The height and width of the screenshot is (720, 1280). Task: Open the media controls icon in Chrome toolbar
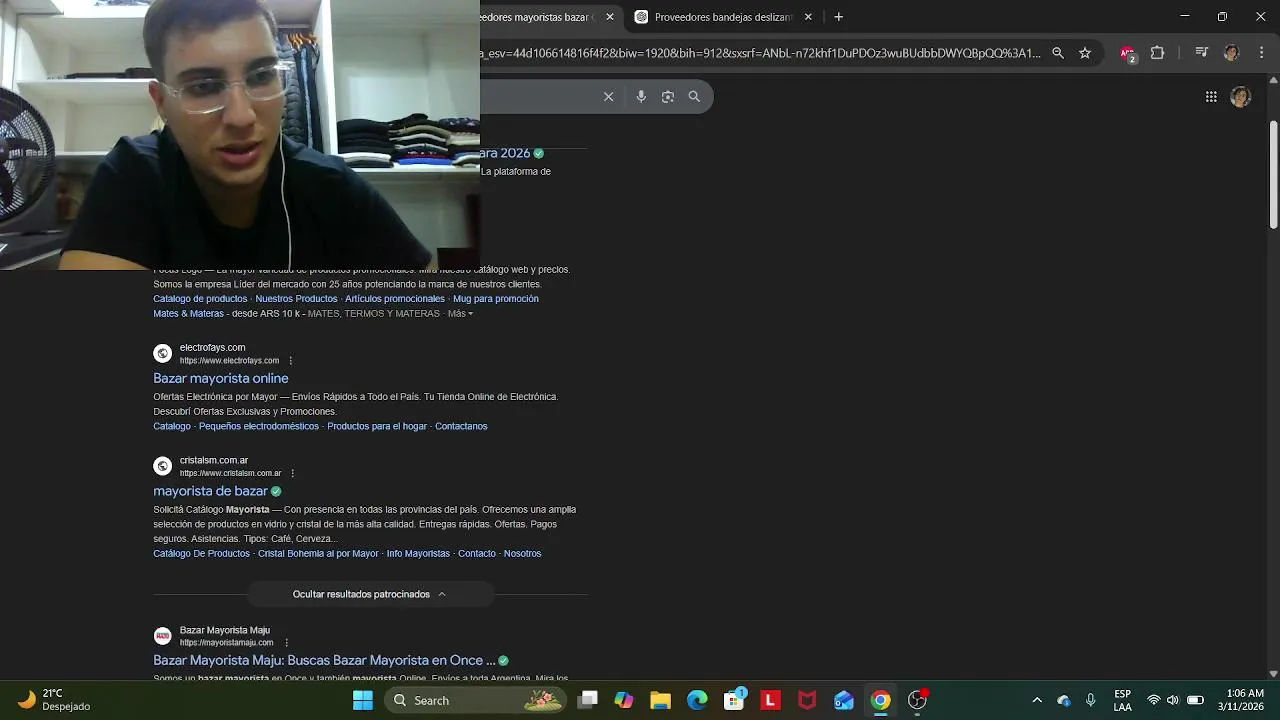(x=1202, y=53)
